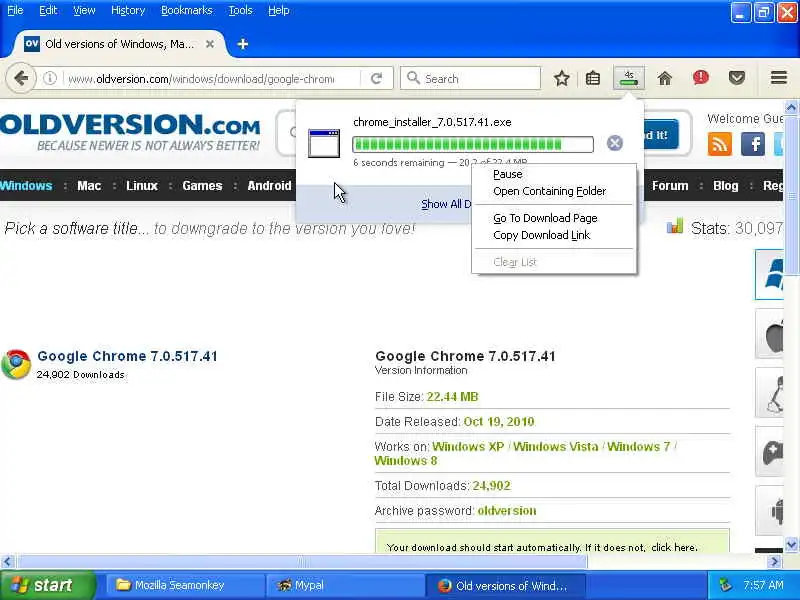
Task: Open the Windows Start button
Action: pyautogui.click(x=47, y=585)
